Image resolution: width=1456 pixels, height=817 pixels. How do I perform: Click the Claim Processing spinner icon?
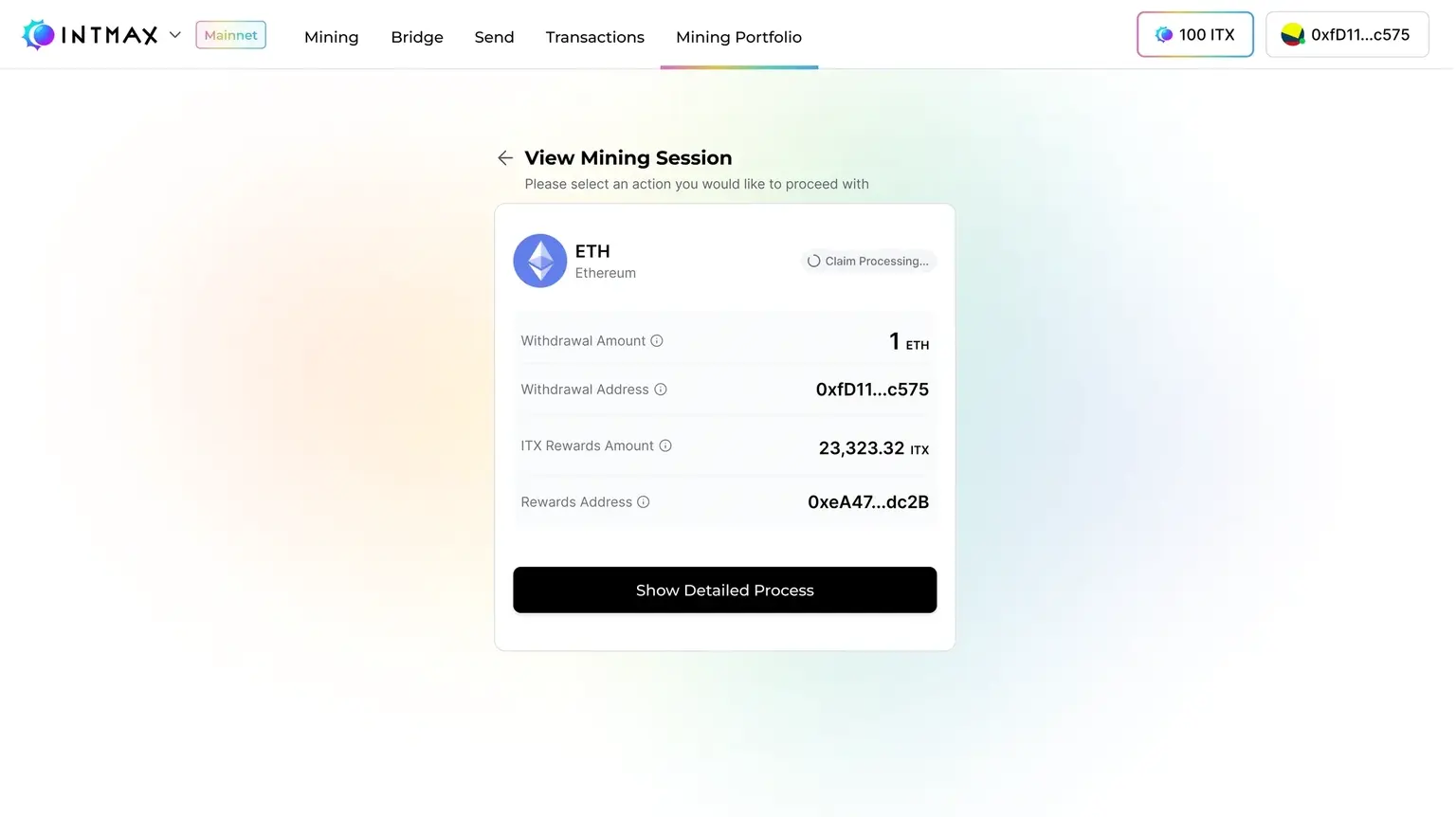tap(813, 261)
